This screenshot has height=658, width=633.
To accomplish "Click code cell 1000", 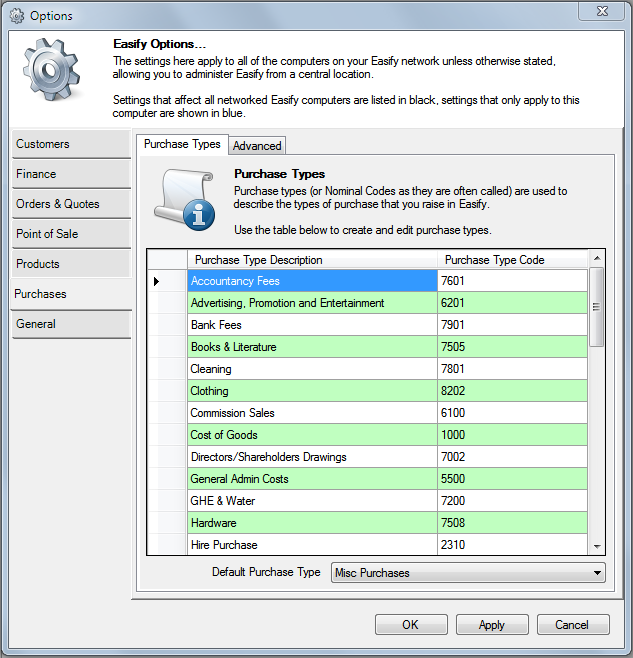I will (x=513, y=435).
